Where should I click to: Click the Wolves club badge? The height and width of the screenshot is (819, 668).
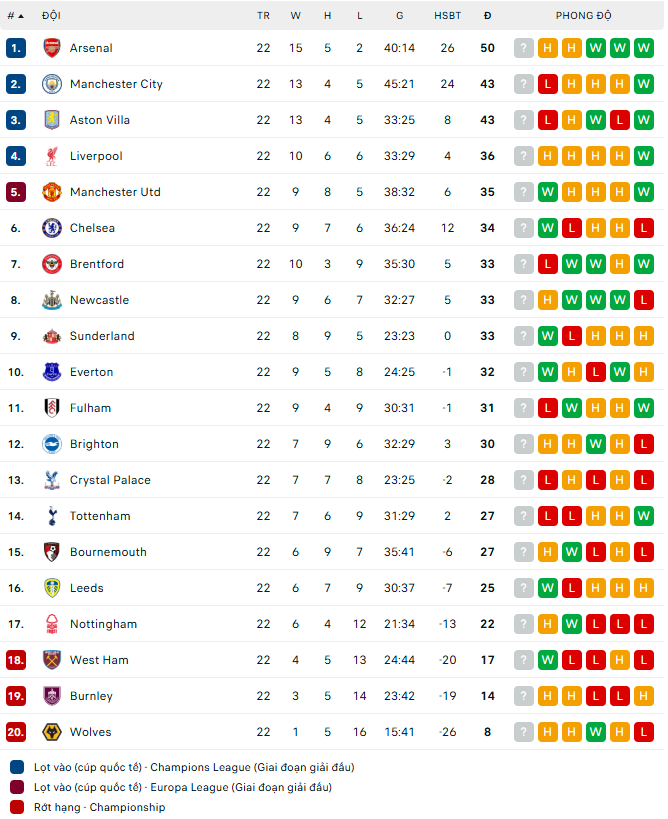click(x=52, y=732)
